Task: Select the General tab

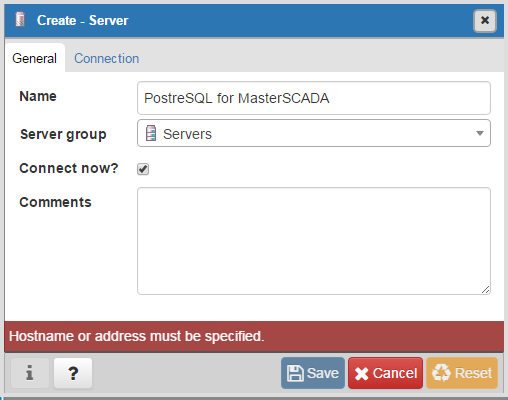Action: tap(34, 58)
